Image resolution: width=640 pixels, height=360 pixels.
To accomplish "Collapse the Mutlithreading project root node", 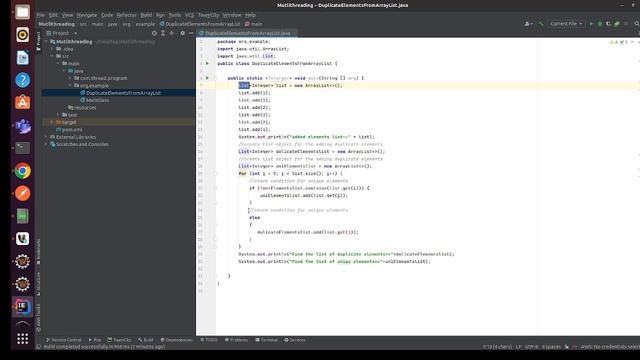I will coord(46,42).
